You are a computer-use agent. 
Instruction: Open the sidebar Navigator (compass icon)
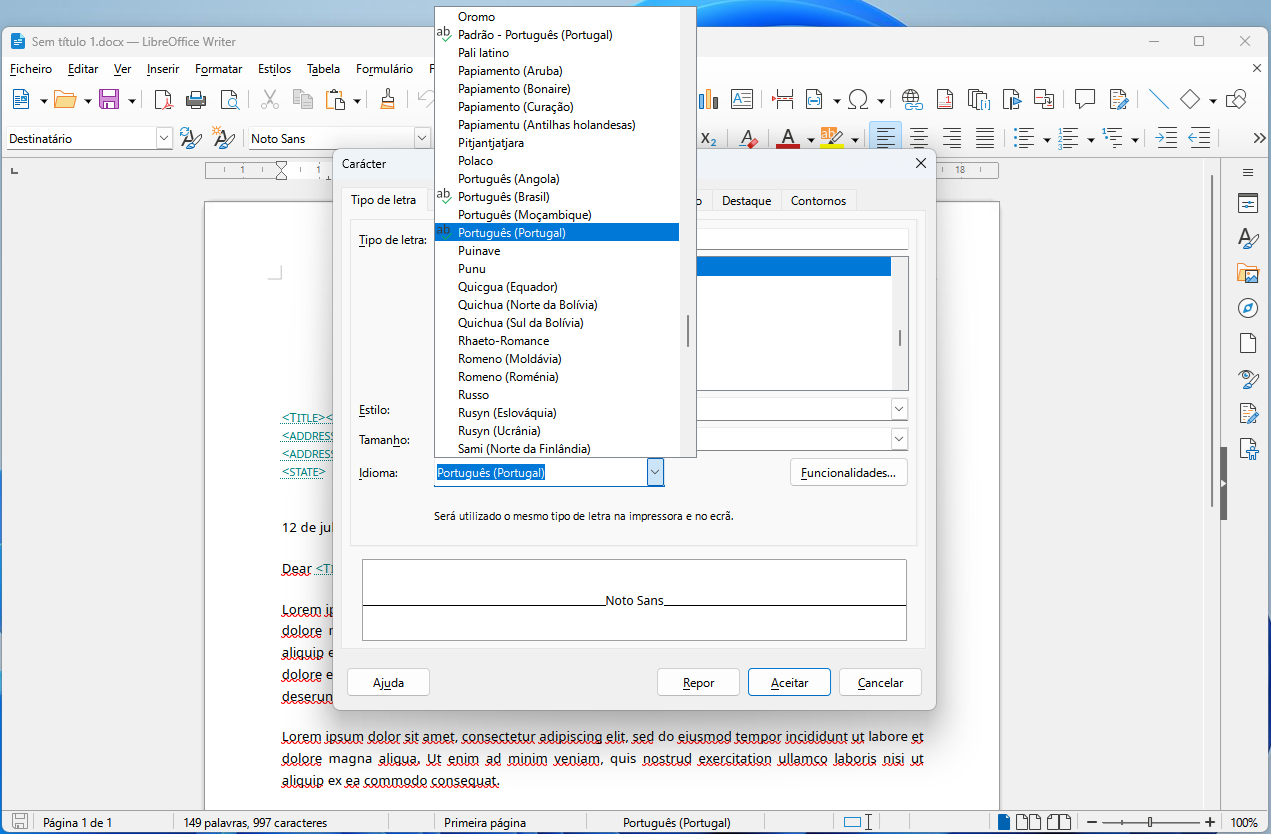[1247, 307]
